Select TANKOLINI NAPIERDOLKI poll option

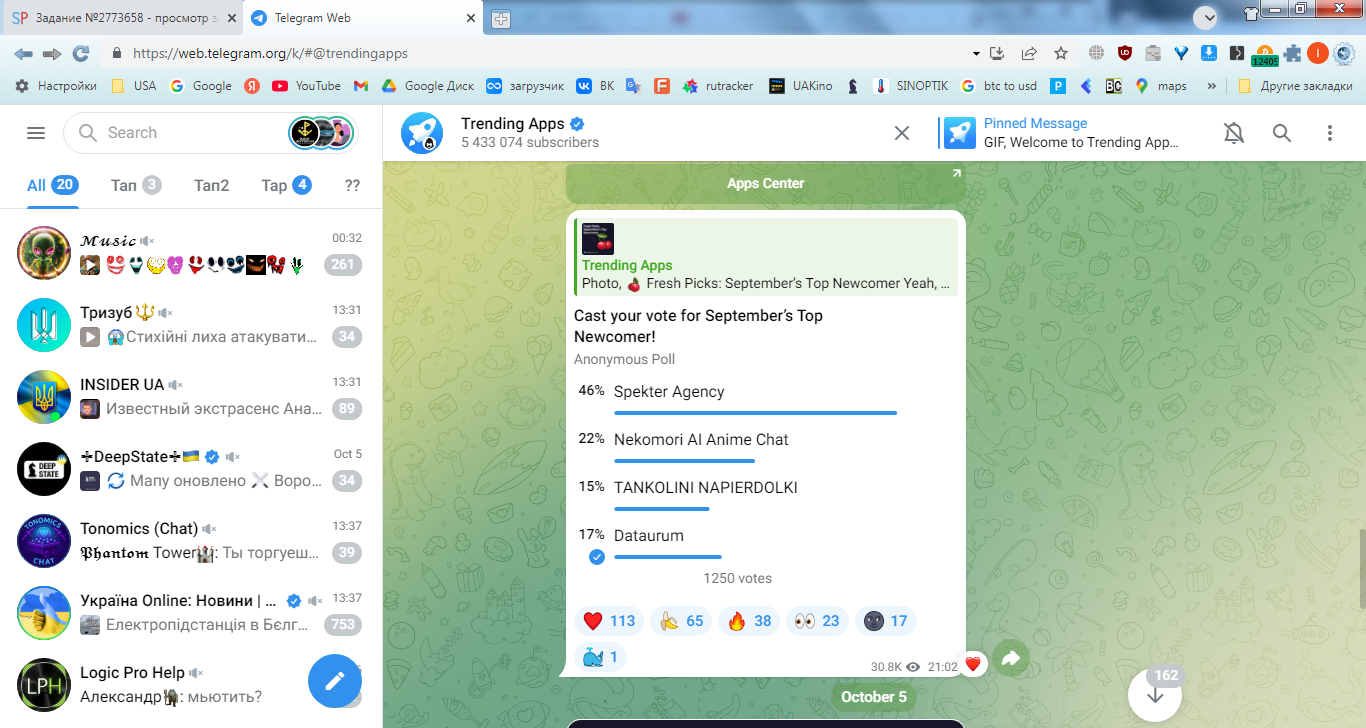click(x=766, y=493)
